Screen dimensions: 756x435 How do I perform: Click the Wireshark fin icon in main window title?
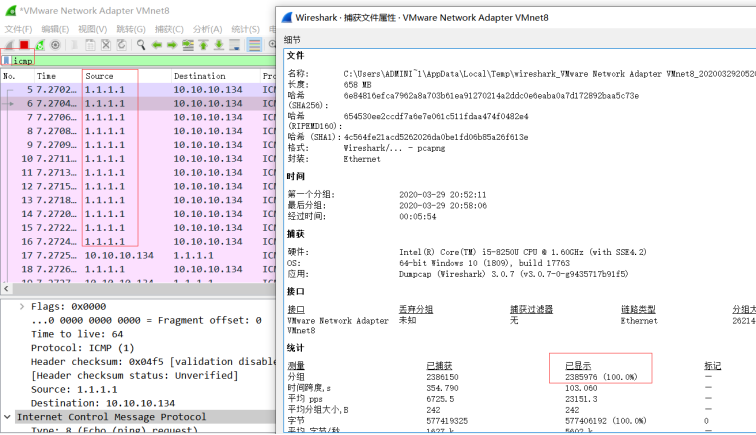pyautogui.click(x=11, y=10)
